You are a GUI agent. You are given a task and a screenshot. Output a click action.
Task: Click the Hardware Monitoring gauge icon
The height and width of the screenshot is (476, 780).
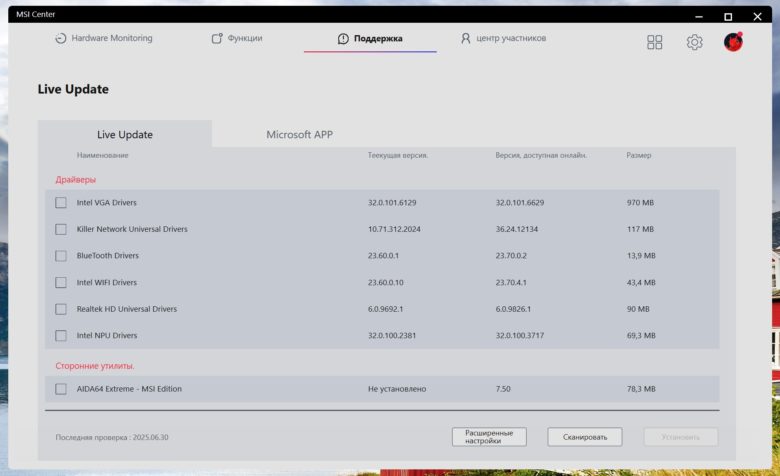(x=61, y=38)
